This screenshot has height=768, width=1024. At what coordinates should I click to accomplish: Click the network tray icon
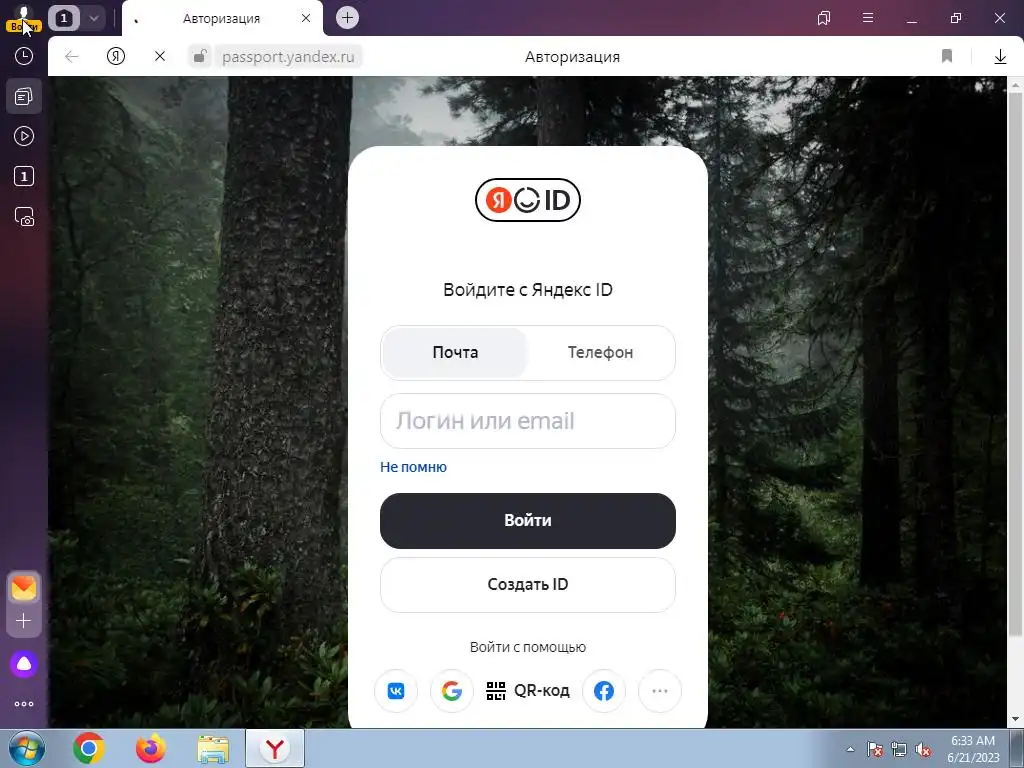pos(899,749)
